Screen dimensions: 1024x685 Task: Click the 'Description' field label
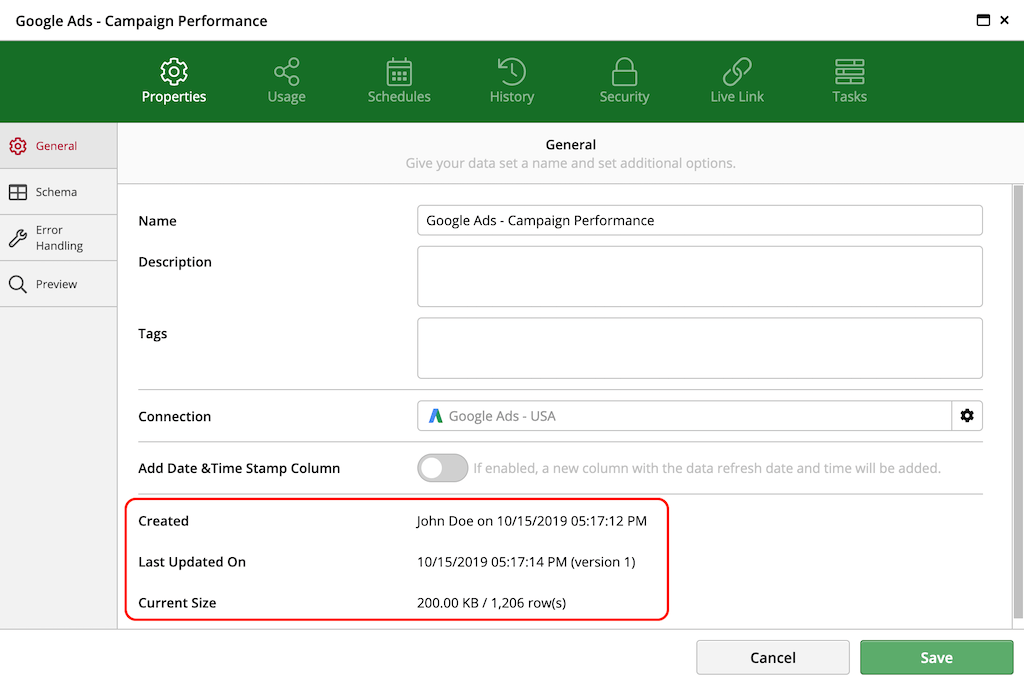tap(175, 262)
